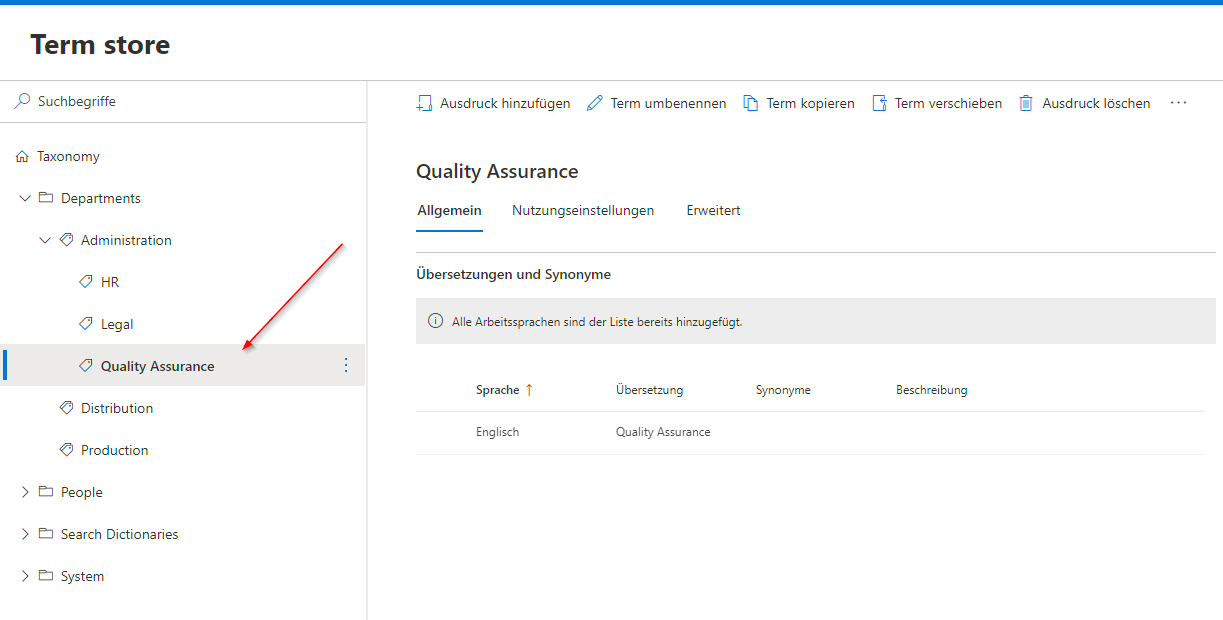Collapse the Departments group

[x=25, y=199]
